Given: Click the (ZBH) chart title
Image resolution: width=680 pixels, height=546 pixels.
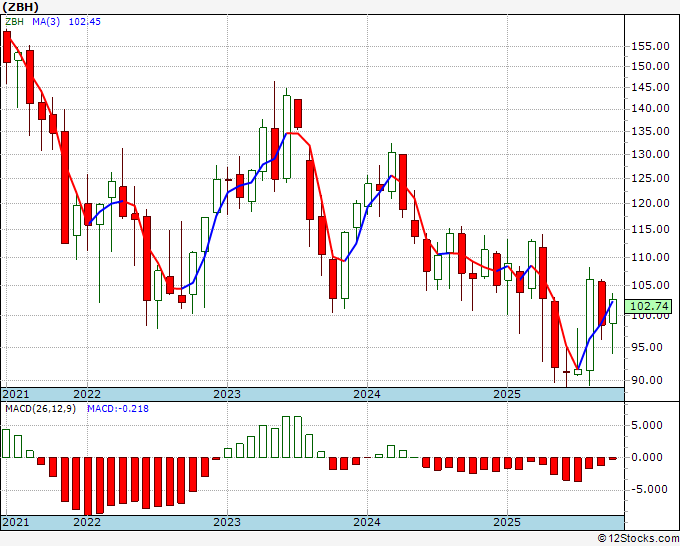Looking at the screenshot, I should [20, 7].
